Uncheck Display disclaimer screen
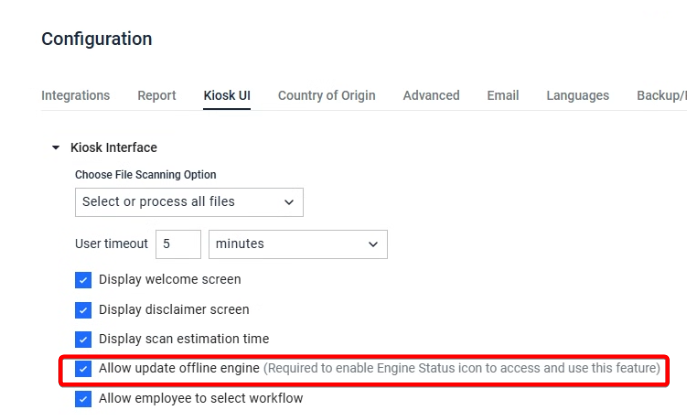This screenshot has height=415, width=687. click(x=84, y=310)
